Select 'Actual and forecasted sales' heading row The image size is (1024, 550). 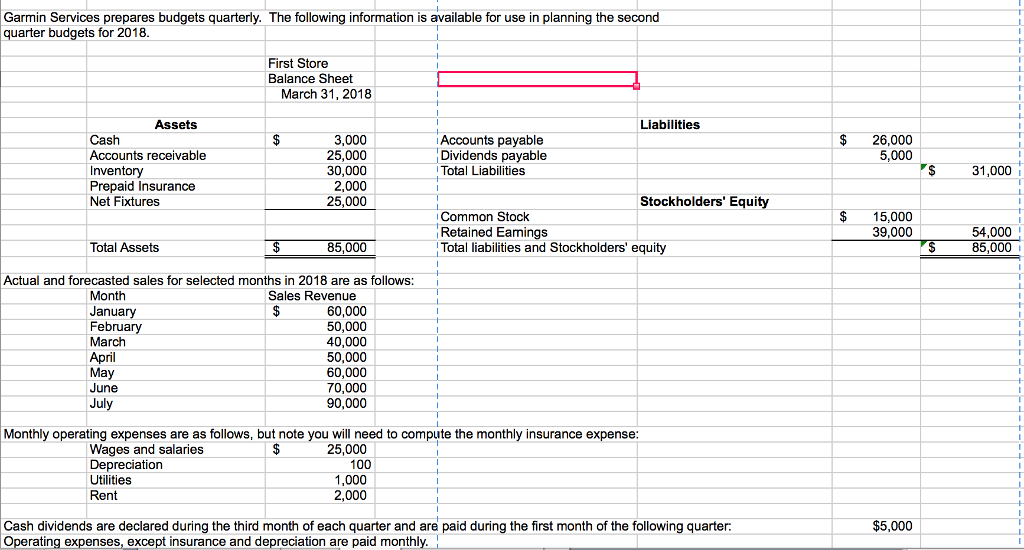[208, 281]
